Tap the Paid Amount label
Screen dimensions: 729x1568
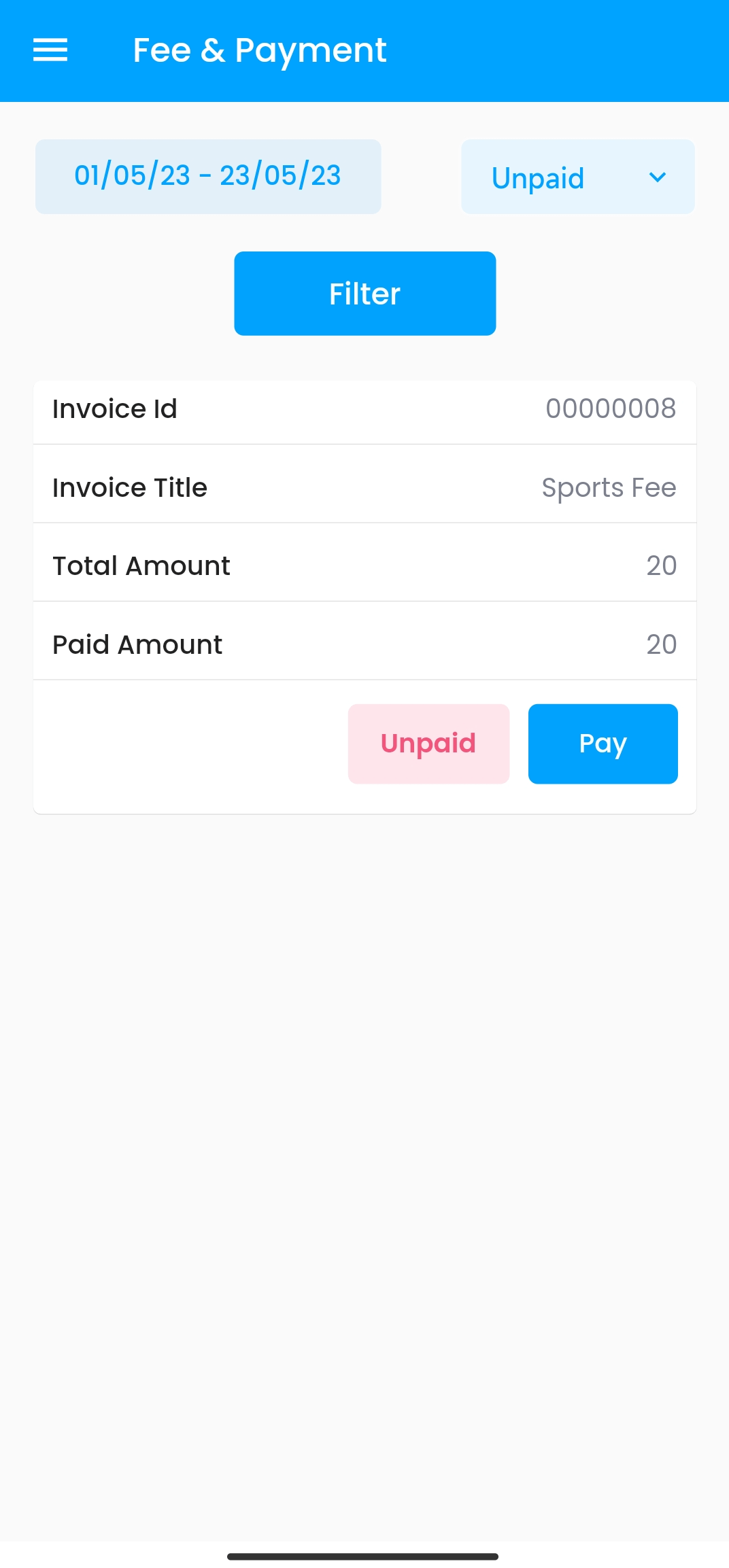tap(137, 645)
